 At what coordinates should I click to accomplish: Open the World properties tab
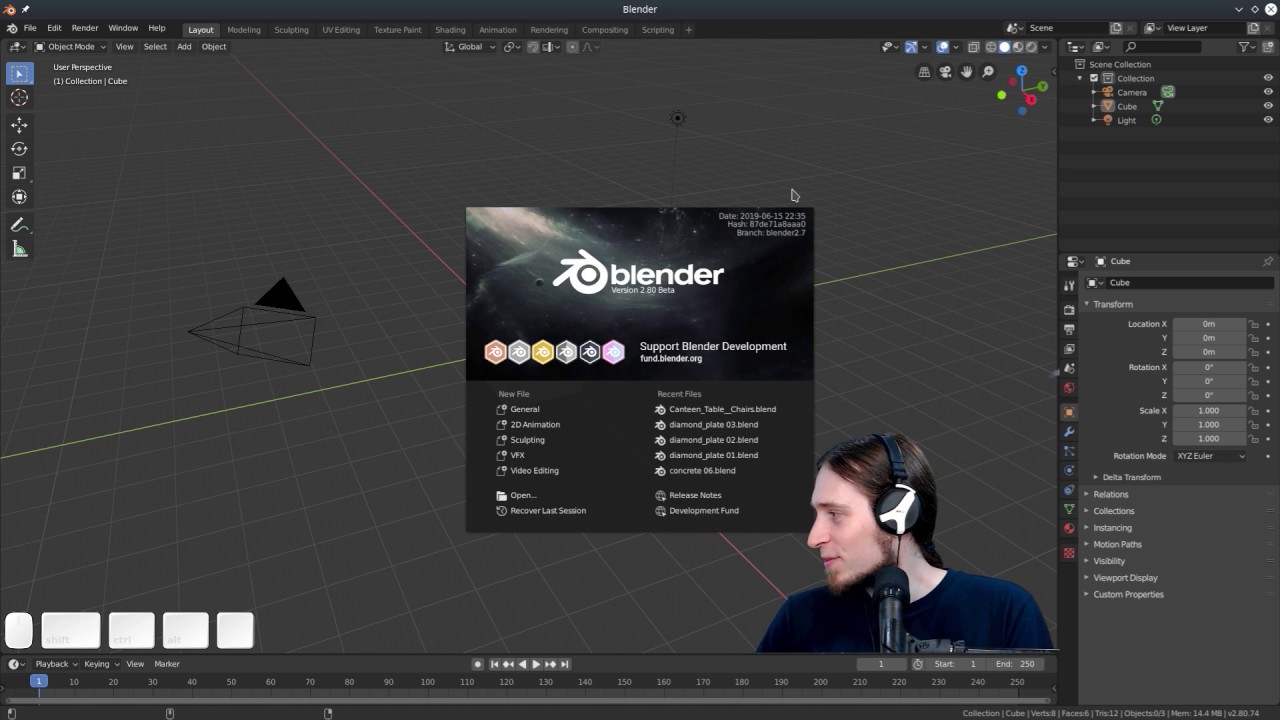click(x=1069, y=388)
